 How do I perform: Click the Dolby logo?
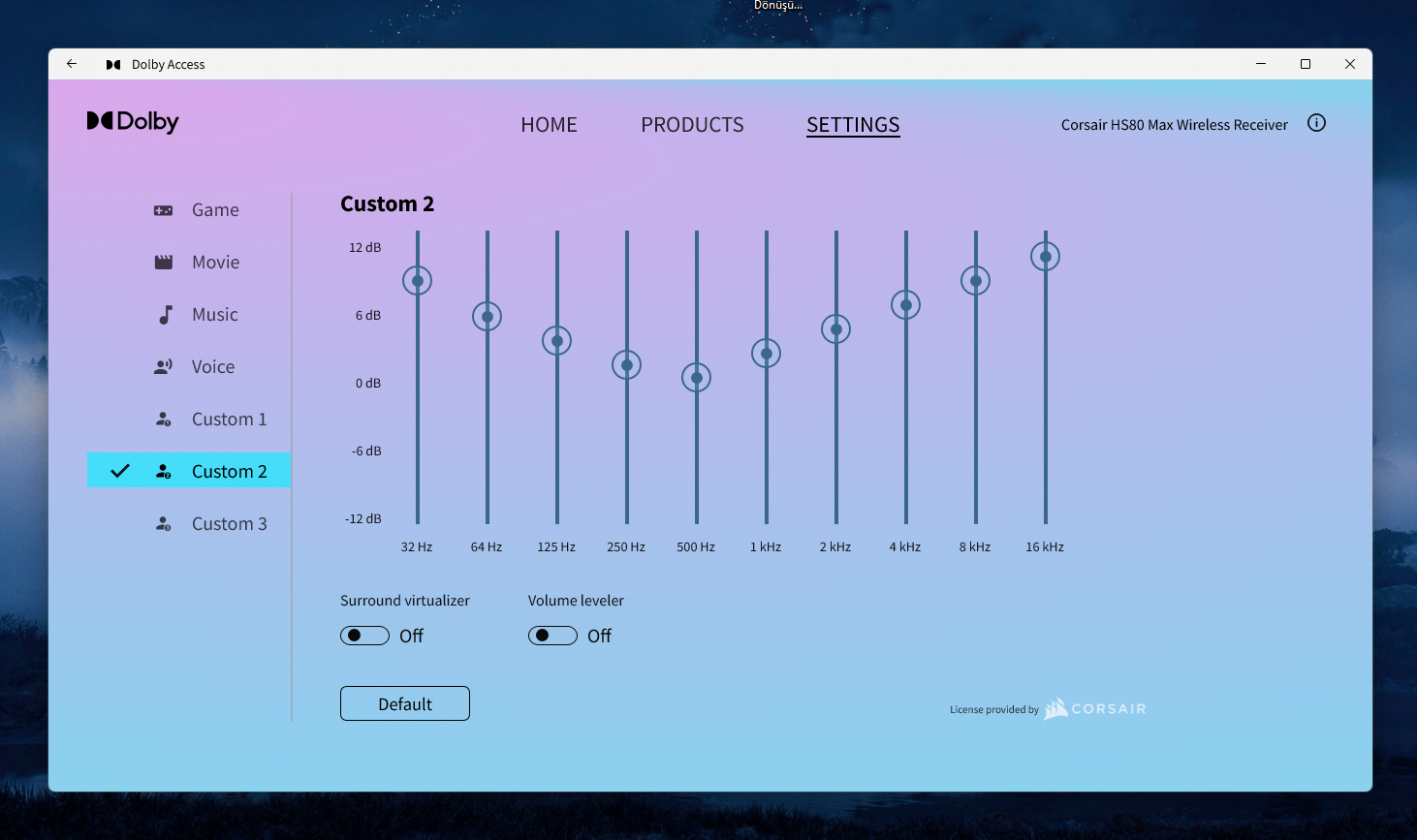pos(133,122)
